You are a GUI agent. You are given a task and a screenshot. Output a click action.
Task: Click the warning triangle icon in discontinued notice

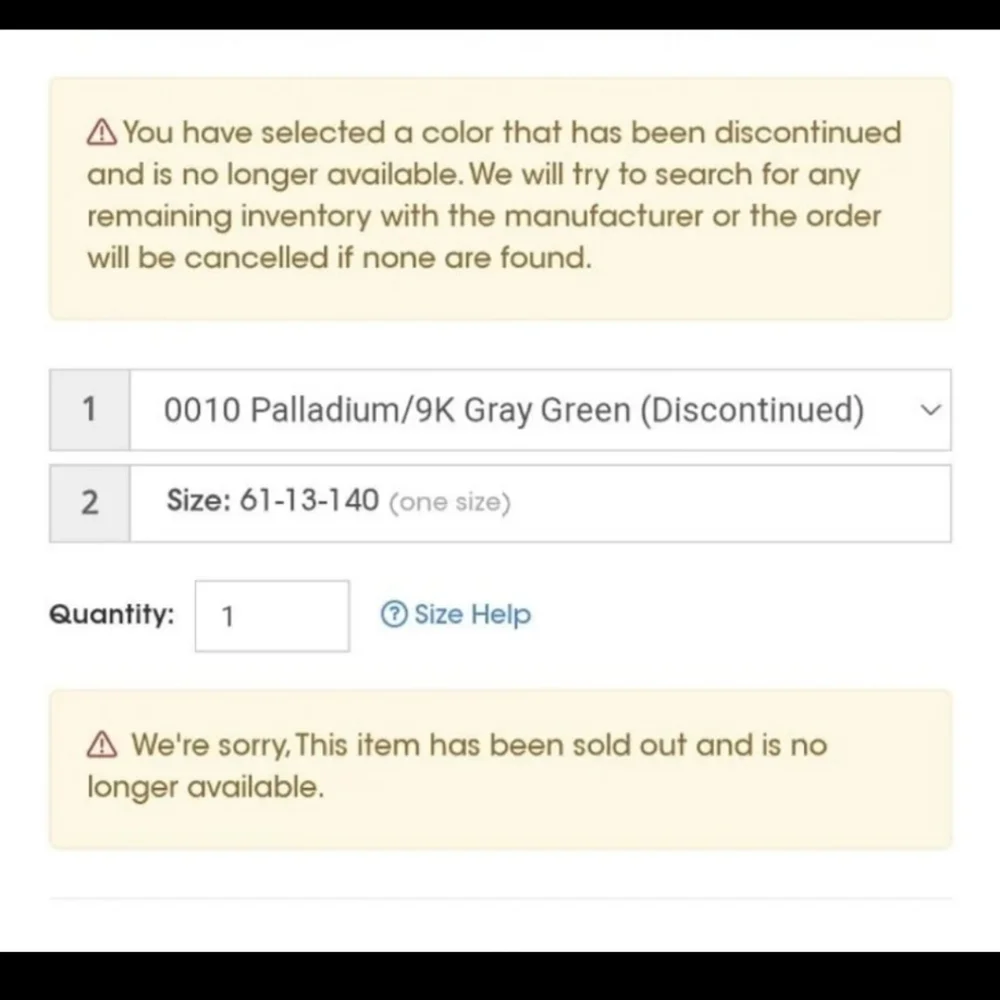[102, 133]
